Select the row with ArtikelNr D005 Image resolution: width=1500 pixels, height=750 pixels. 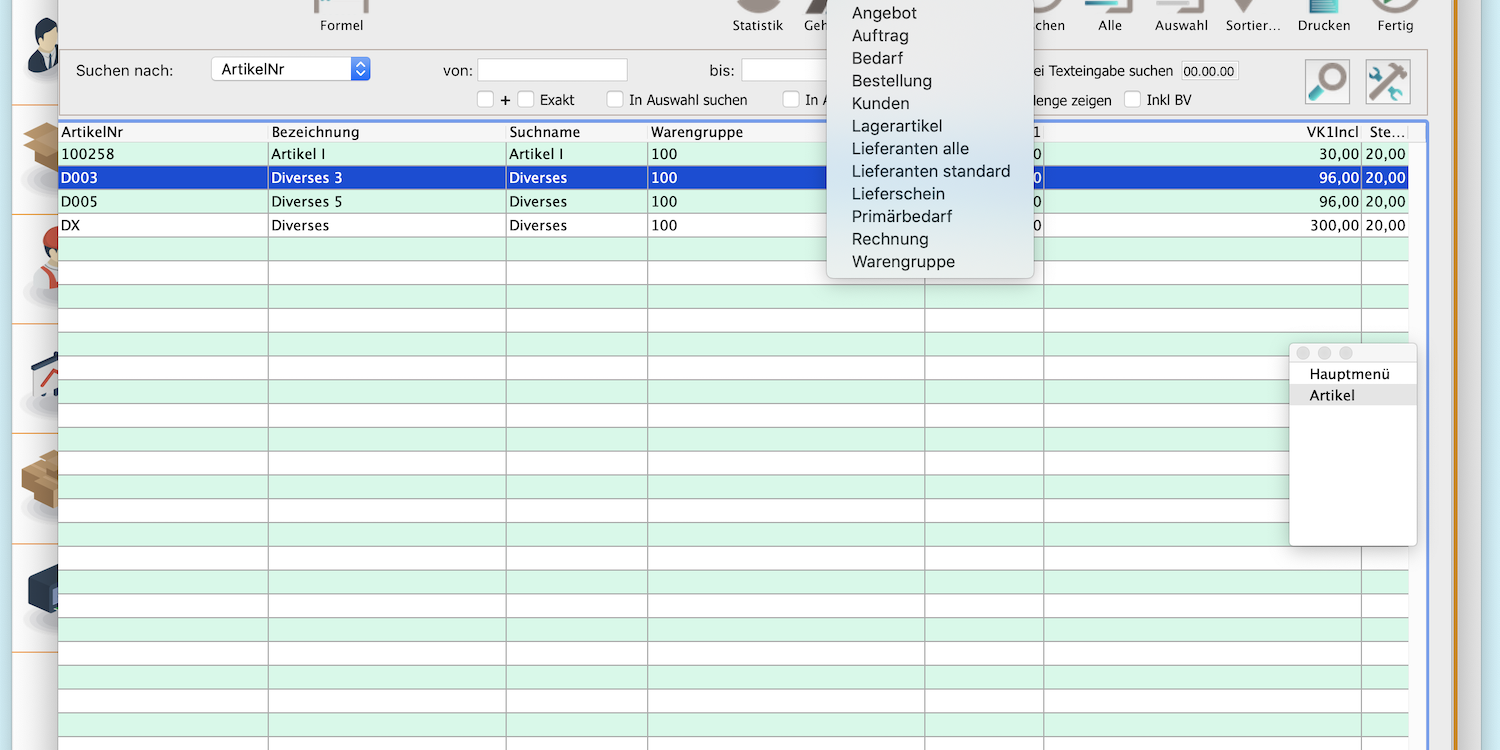coord(733,202)
